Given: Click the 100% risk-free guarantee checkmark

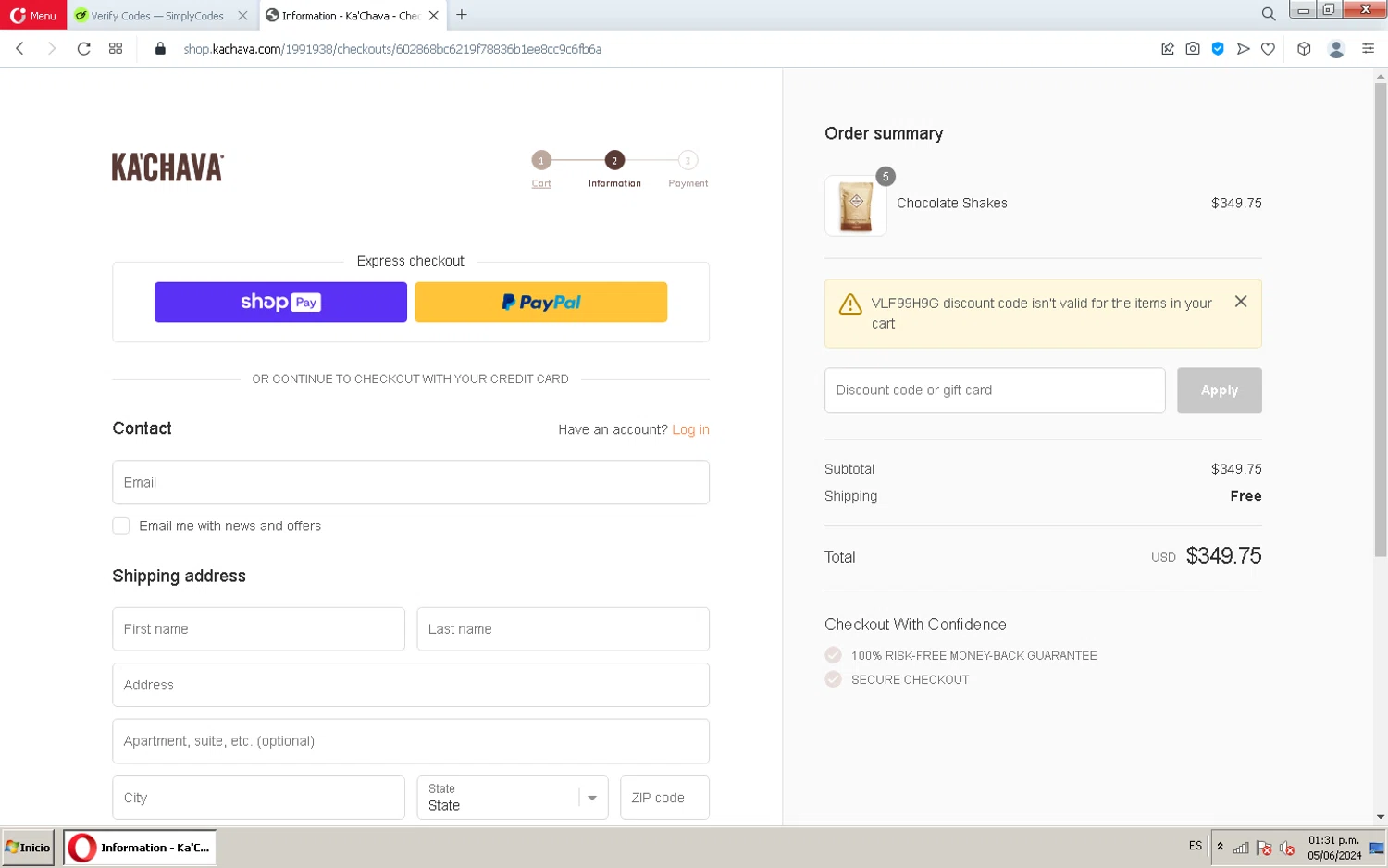Looking at the screenshot, I should coord(833,655).
